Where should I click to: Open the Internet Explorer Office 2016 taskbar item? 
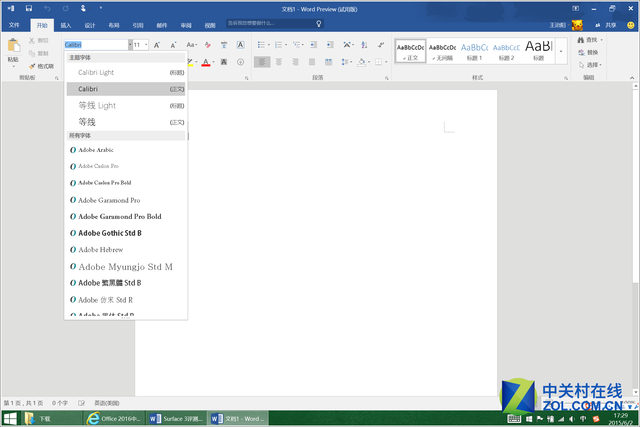(x=114, y=418)
